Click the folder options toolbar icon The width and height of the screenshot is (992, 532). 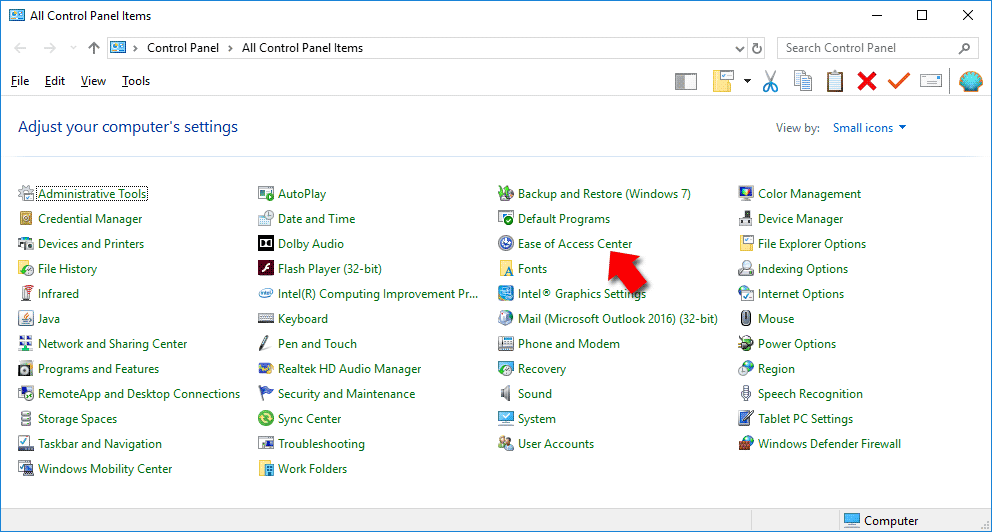[723, 81]
